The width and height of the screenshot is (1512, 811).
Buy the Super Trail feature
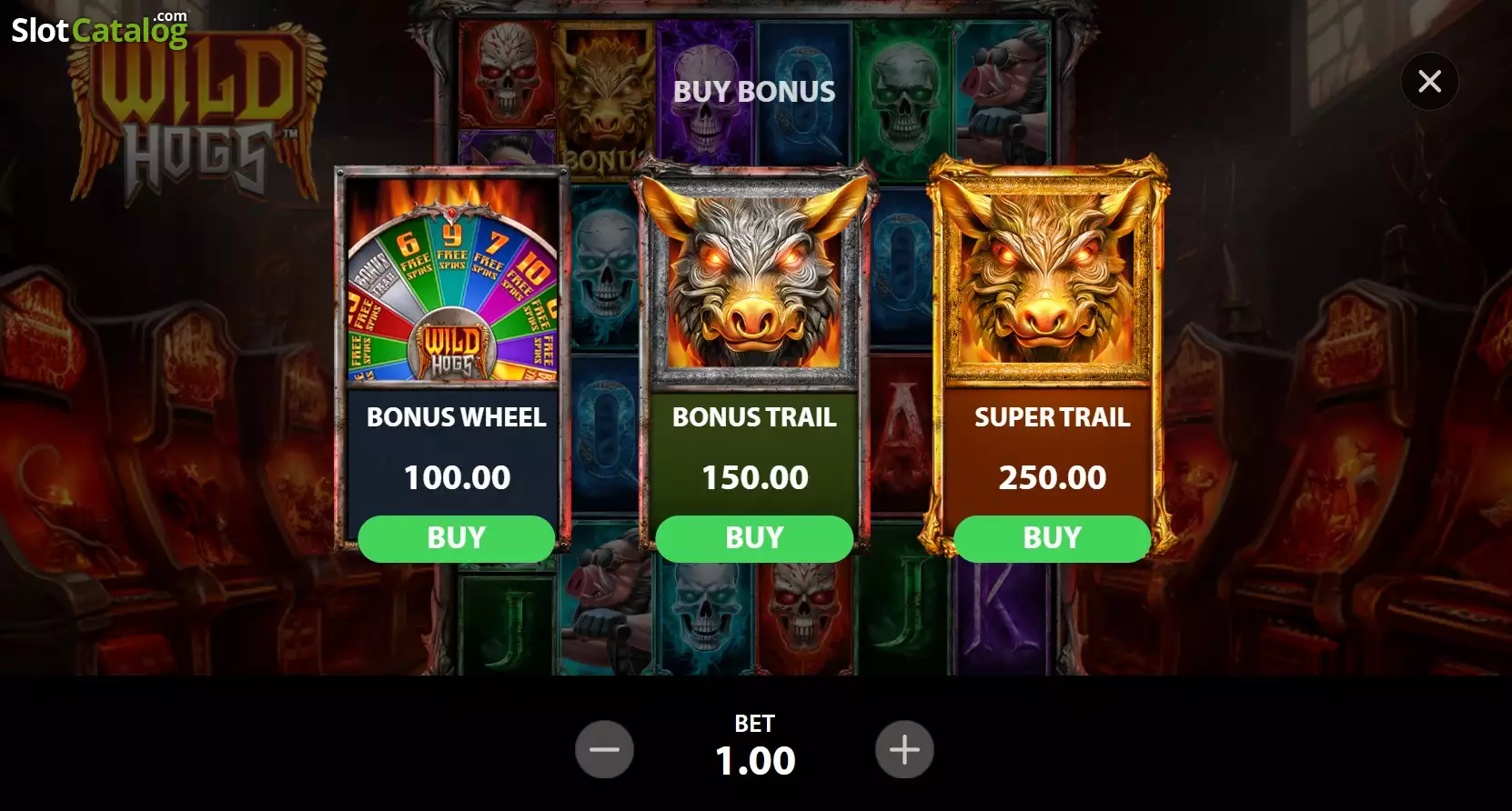1053,538
